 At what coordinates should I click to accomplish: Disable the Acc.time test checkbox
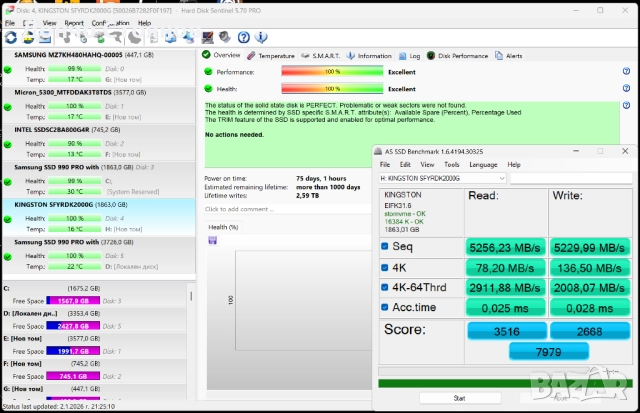386,310
